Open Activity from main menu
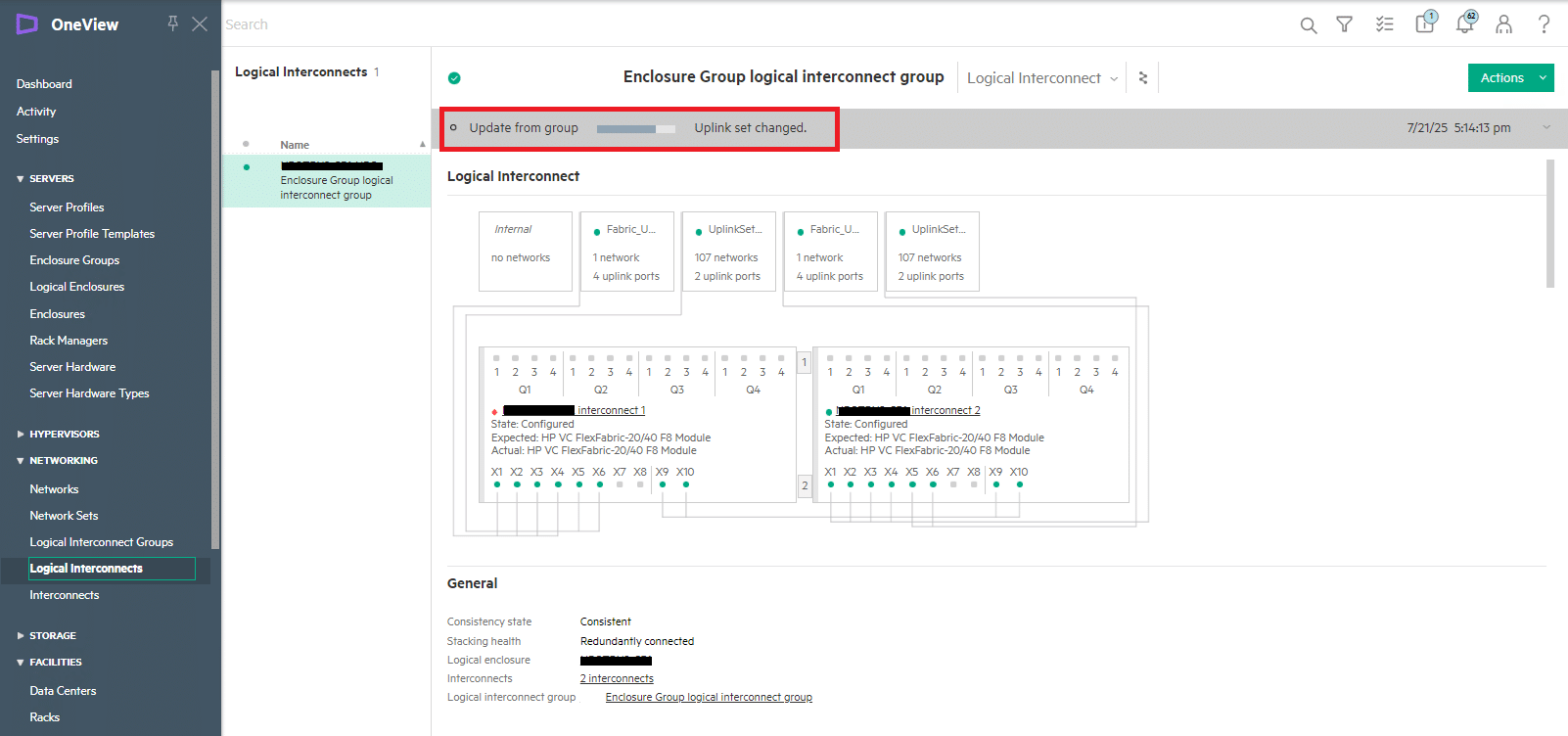 click(36, 112)
